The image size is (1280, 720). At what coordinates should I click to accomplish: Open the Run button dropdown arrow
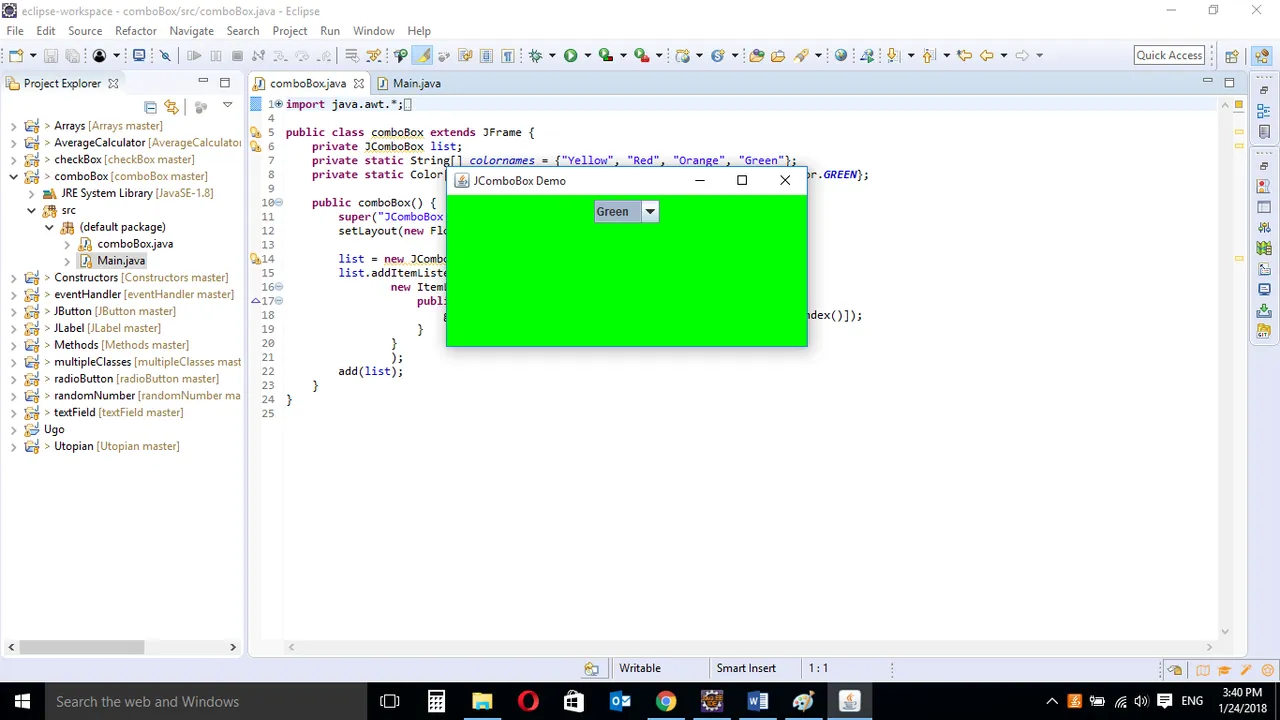(587, 56)
